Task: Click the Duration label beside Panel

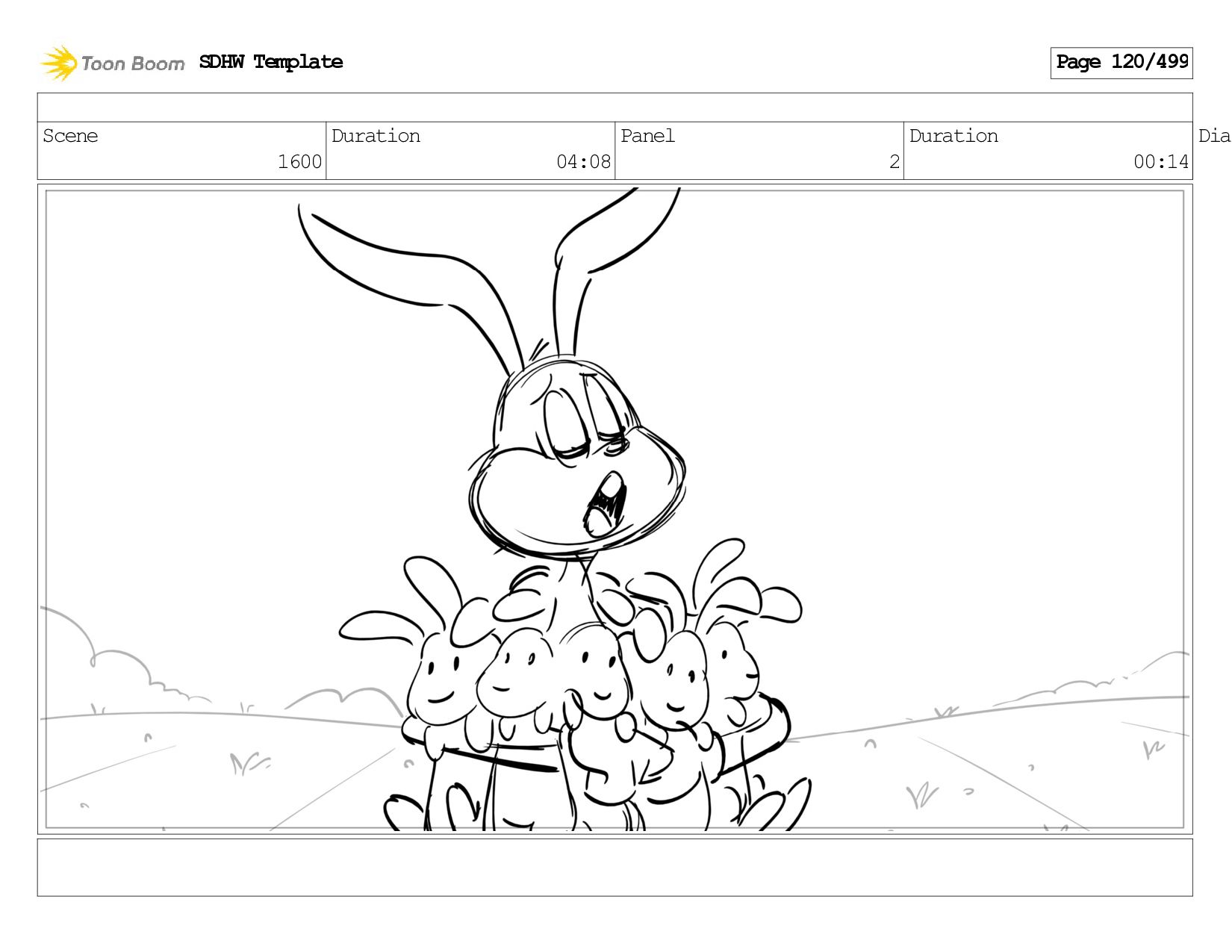Action: click(953, 136)
